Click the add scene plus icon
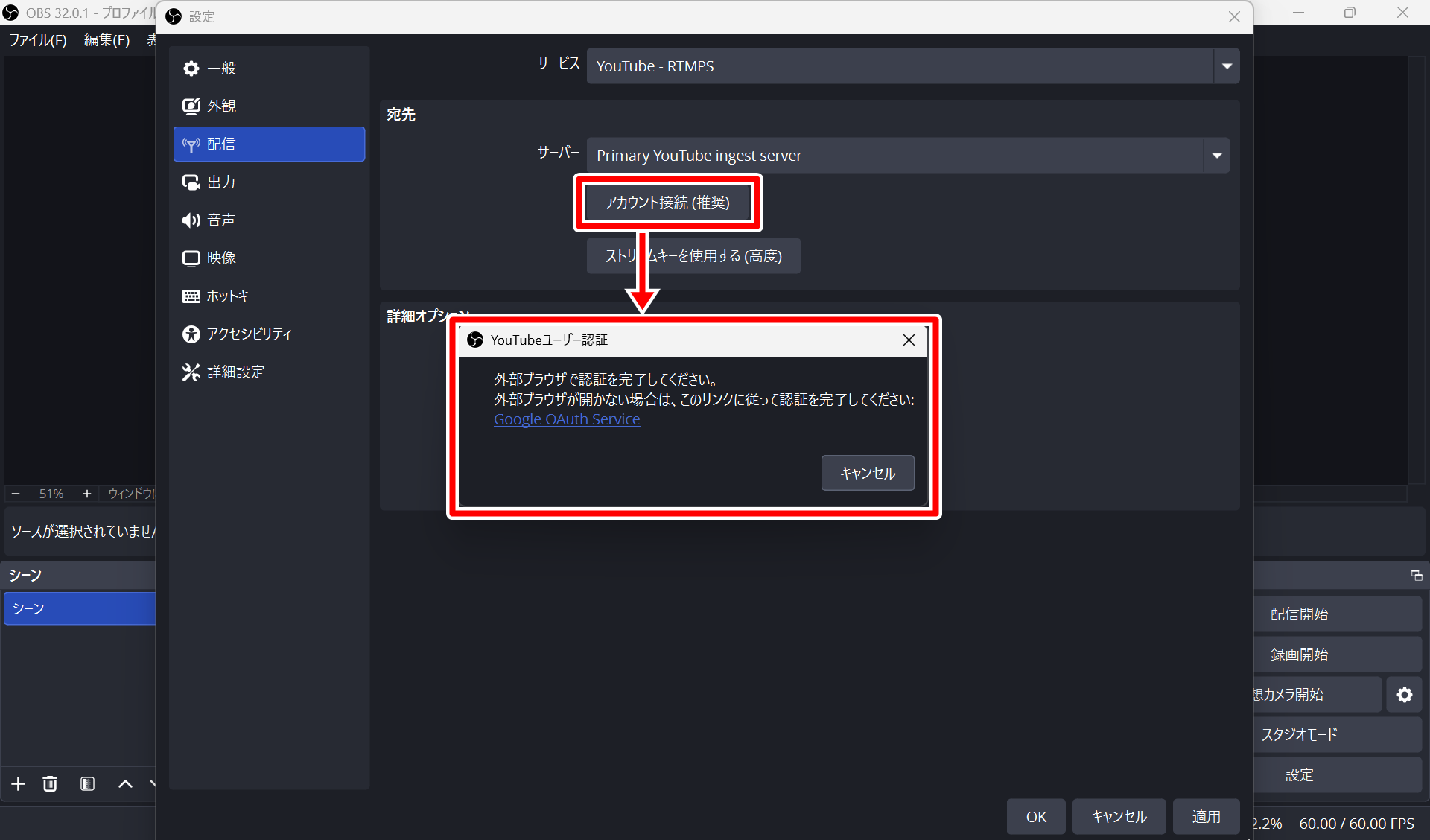The image size is (1430, 840). coord(19,783)
